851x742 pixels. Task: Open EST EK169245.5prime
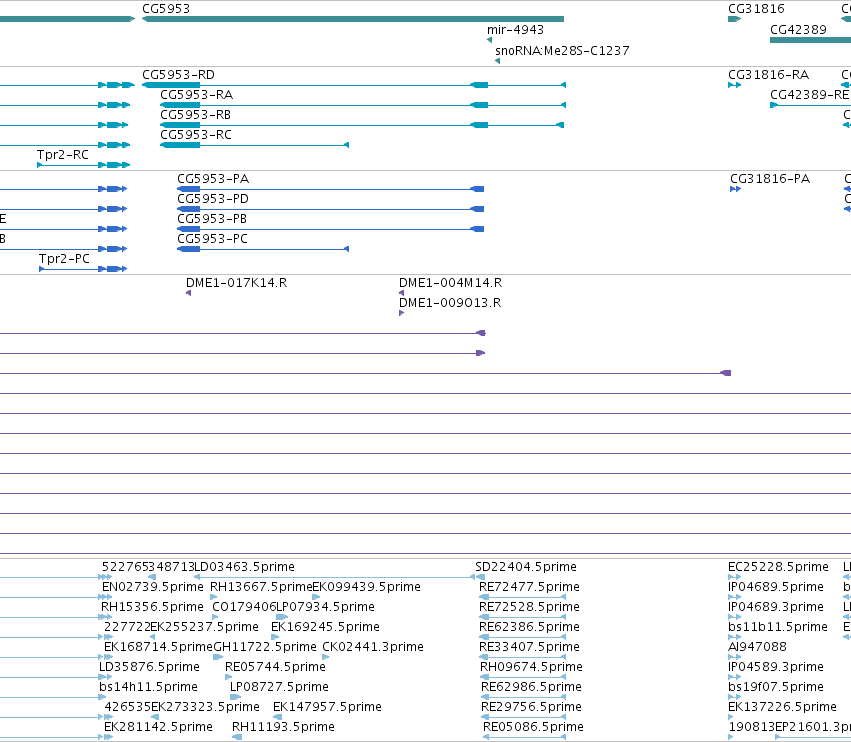click(x=325, y=627)
